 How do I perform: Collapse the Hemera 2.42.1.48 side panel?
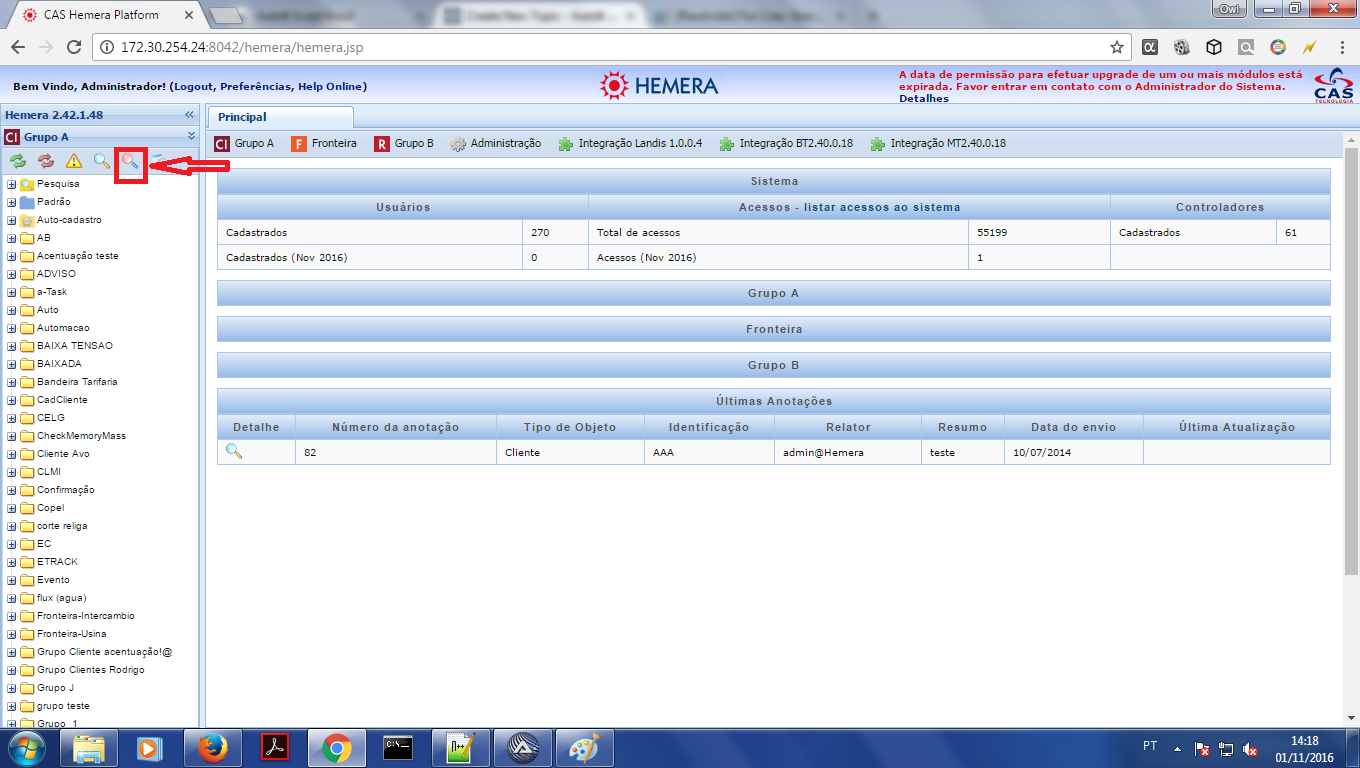[189, 115]
